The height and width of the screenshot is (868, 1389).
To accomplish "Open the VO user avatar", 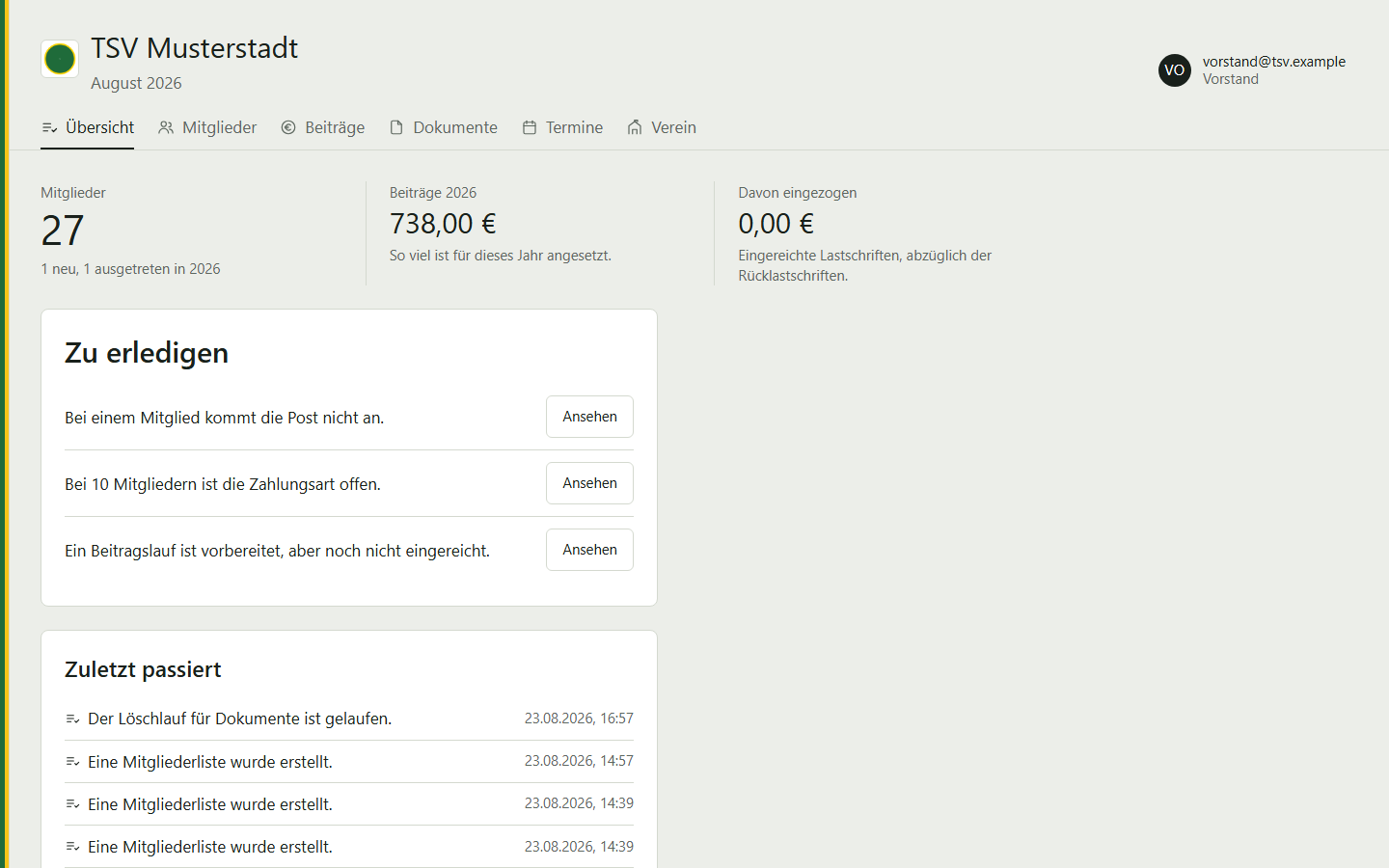I will point(1175,70).
